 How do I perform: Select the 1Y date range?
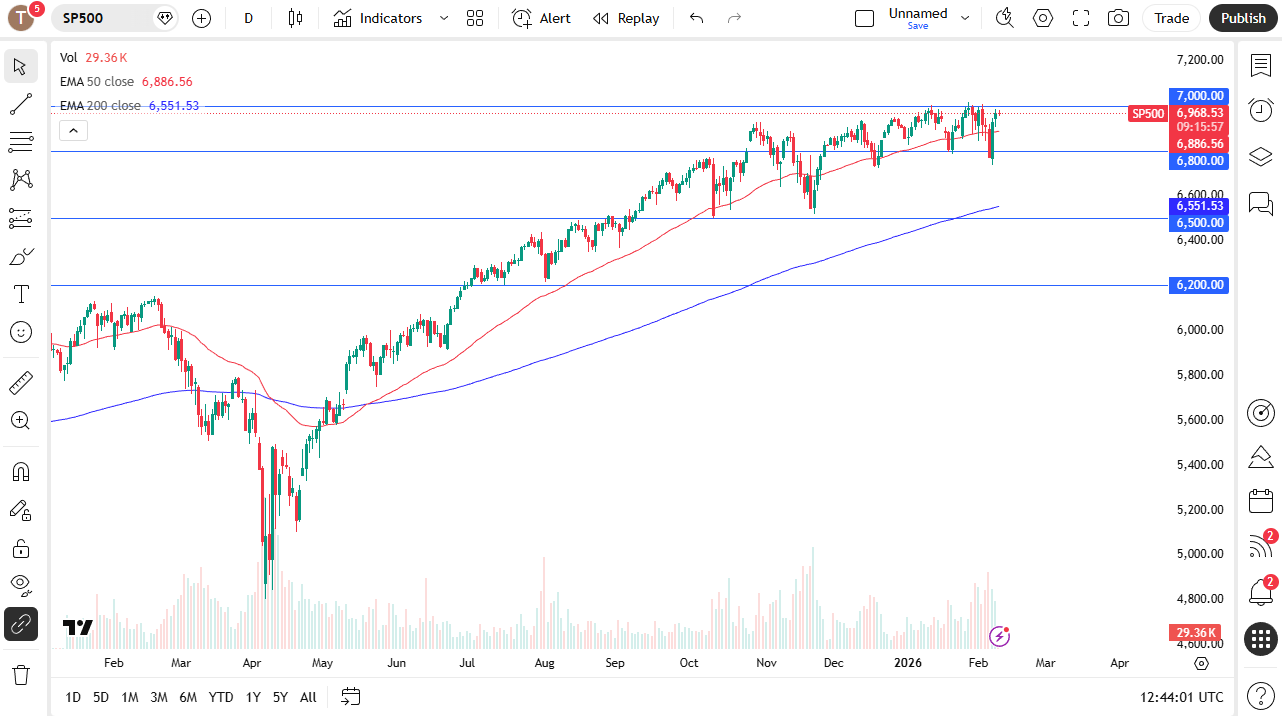tap(253, 697)
